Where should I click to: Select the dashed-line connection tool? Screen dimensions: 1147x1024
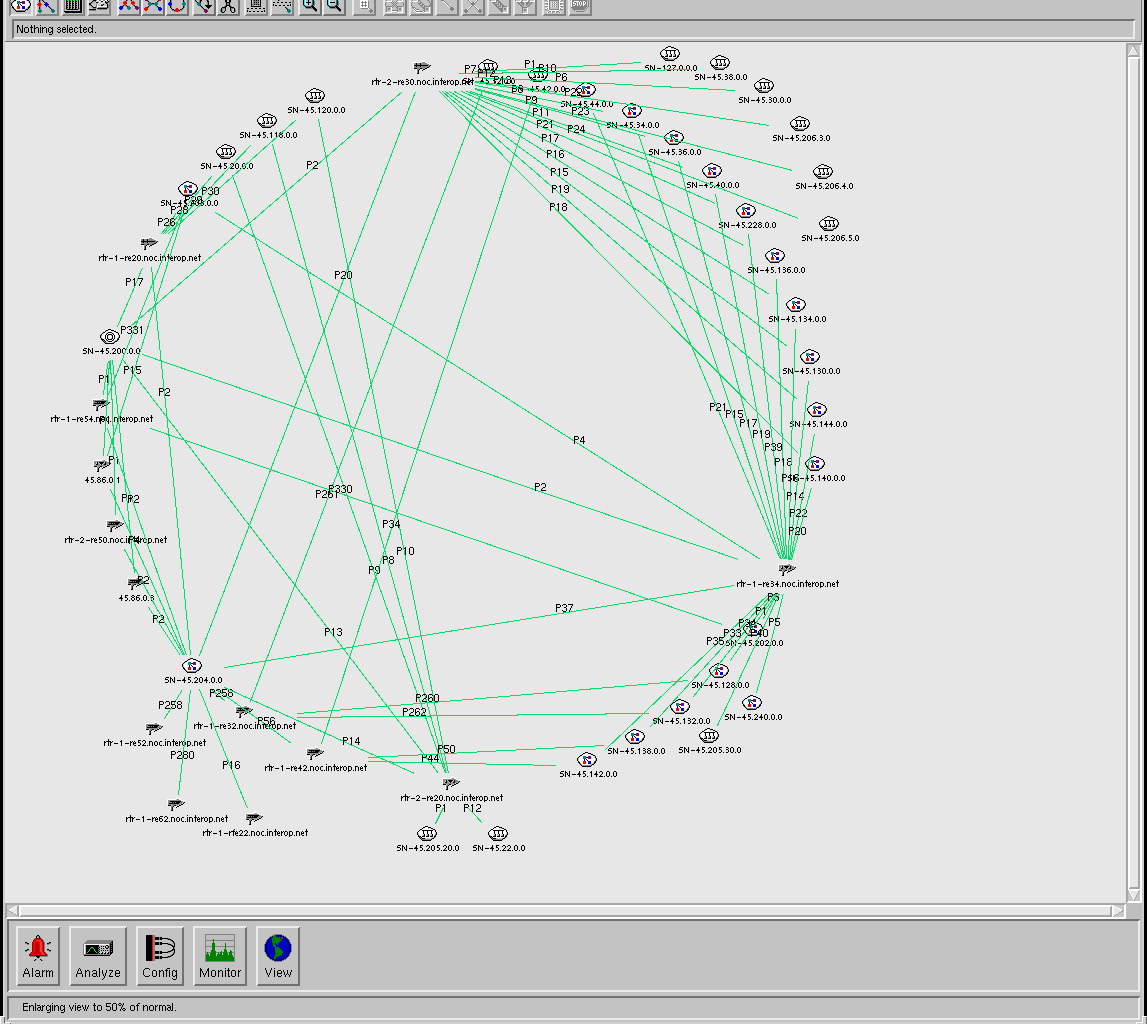(283, 7)
